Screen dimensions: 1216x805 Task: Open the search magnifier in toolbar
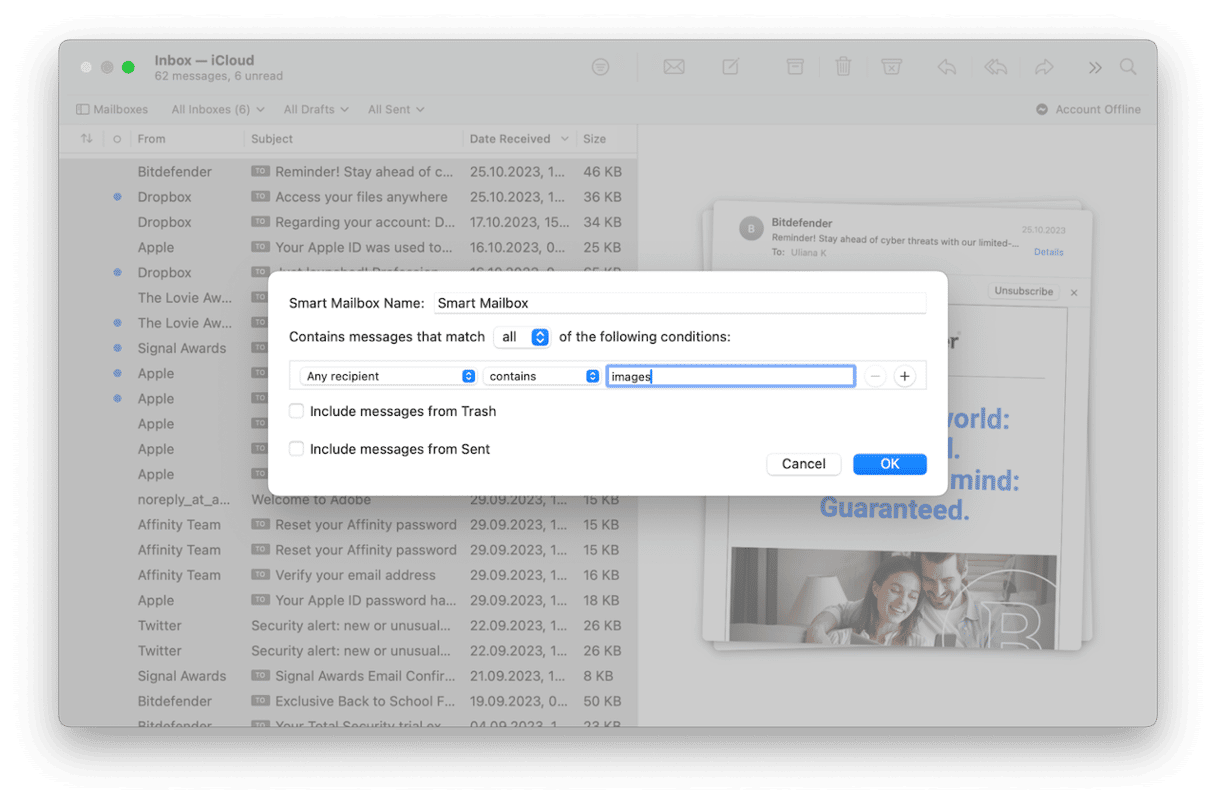(x=1128, y=67)
